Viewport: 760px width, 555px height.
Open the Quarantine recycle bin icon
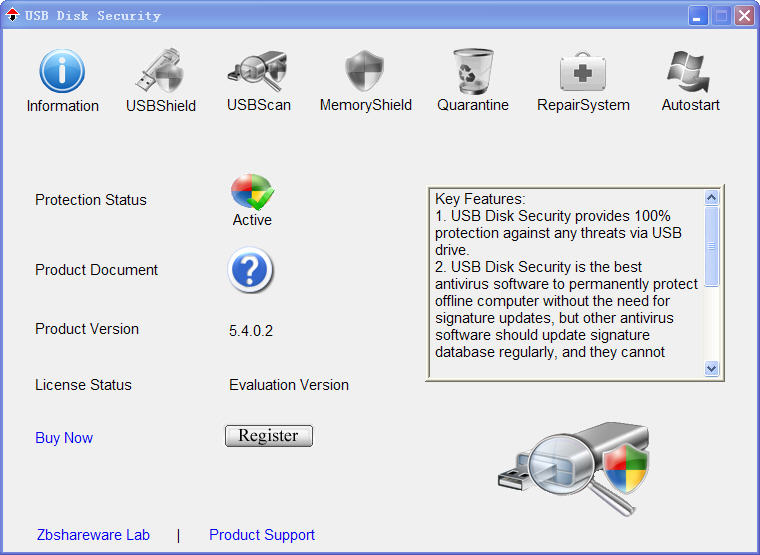(472, 72)
